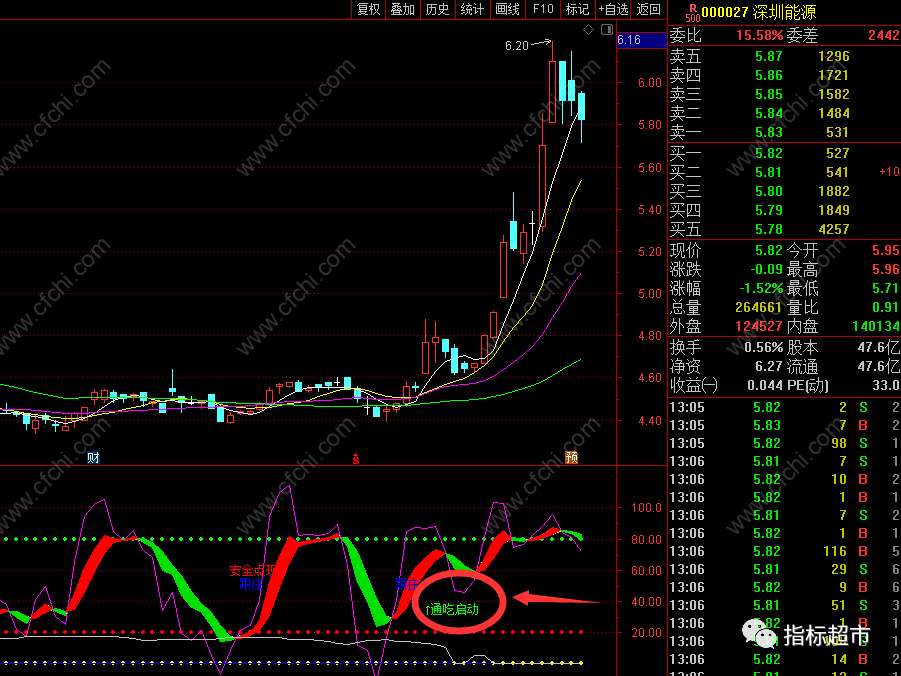901x676 pixels.
Task: Select 买四 bid row at 5.79
Action: click(x=784, y=210)
